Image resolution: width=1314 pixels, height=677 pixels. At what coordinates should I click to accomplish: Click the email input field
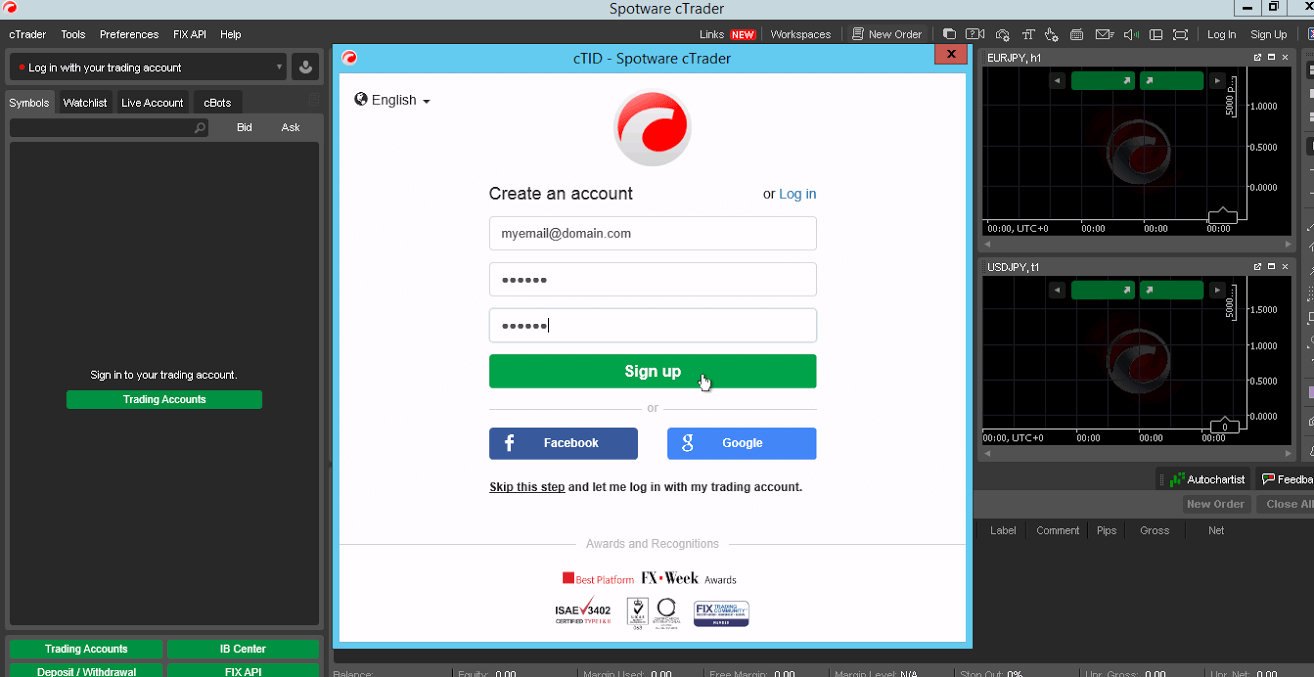(x=652, y=233)
